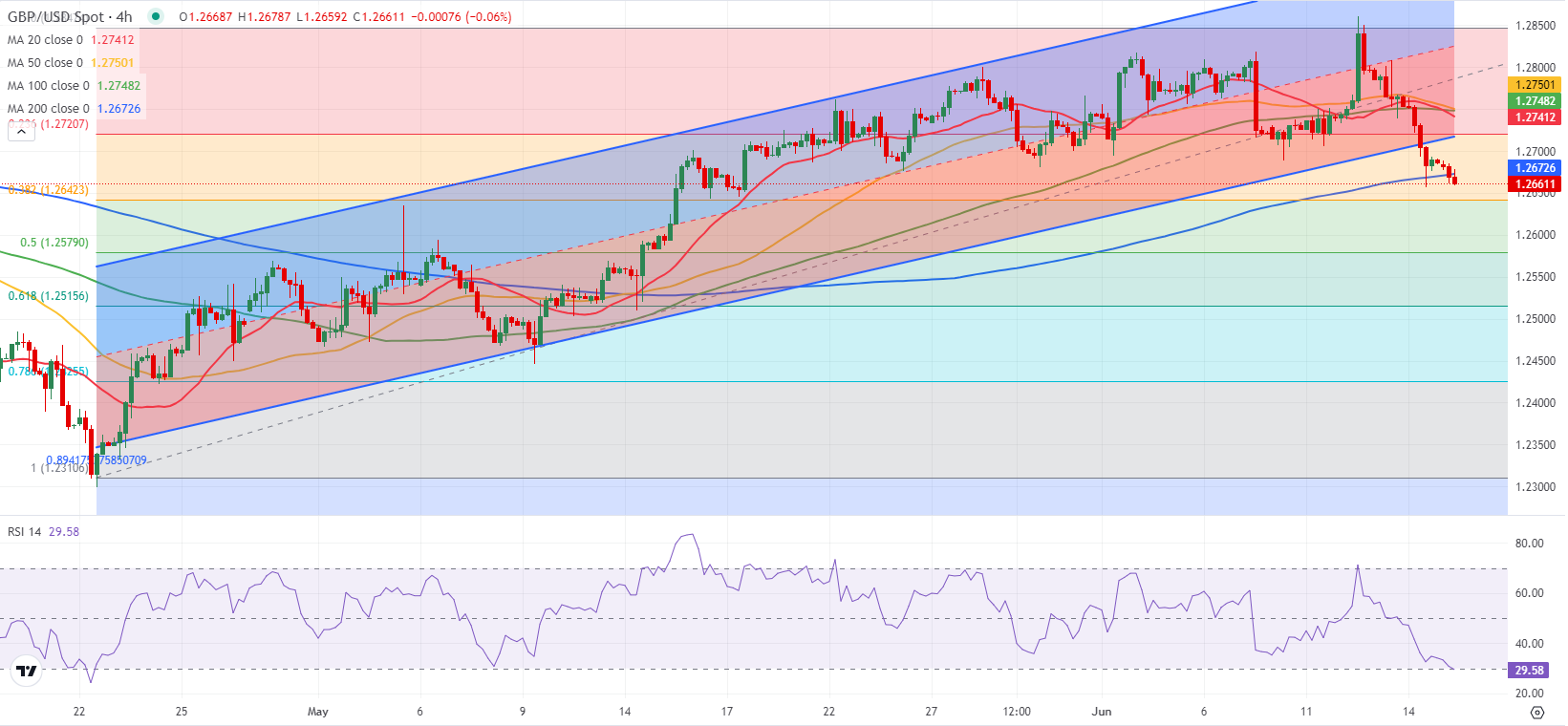Click the 1.25000 price axis label
The image size is (1568, 726).
click(1536, 319)
